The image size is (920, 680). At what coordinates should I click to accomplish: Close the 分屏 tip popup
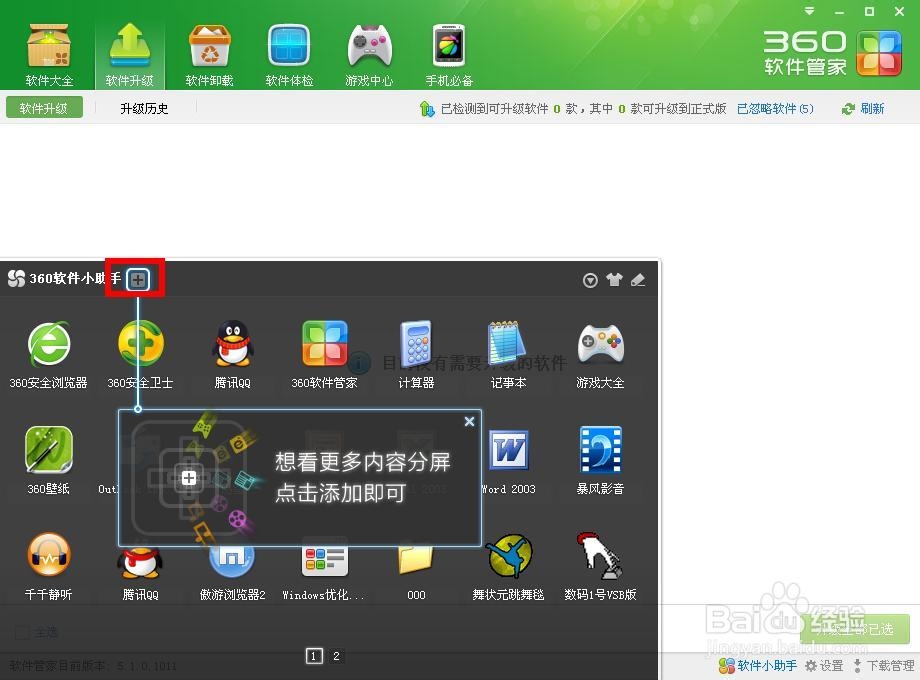click(469, 421)
